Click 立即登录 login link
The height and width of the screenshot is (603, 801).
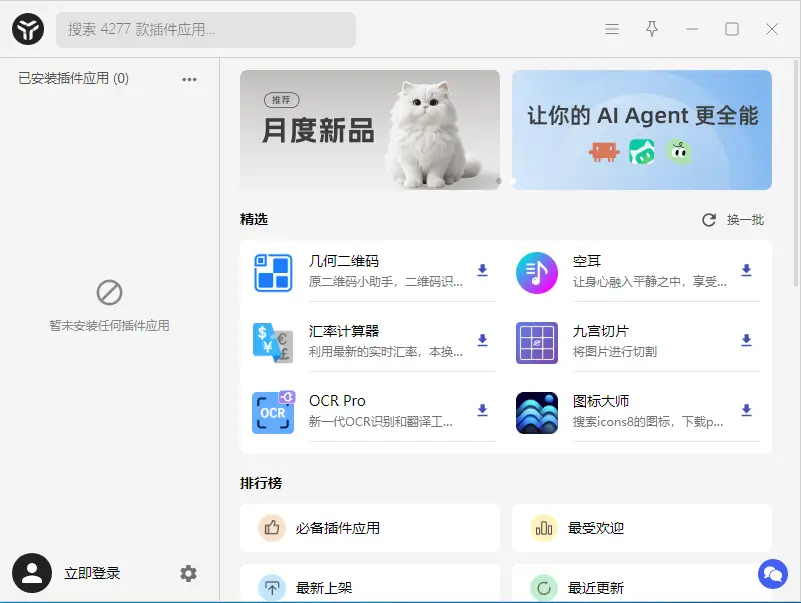(92, 573)
